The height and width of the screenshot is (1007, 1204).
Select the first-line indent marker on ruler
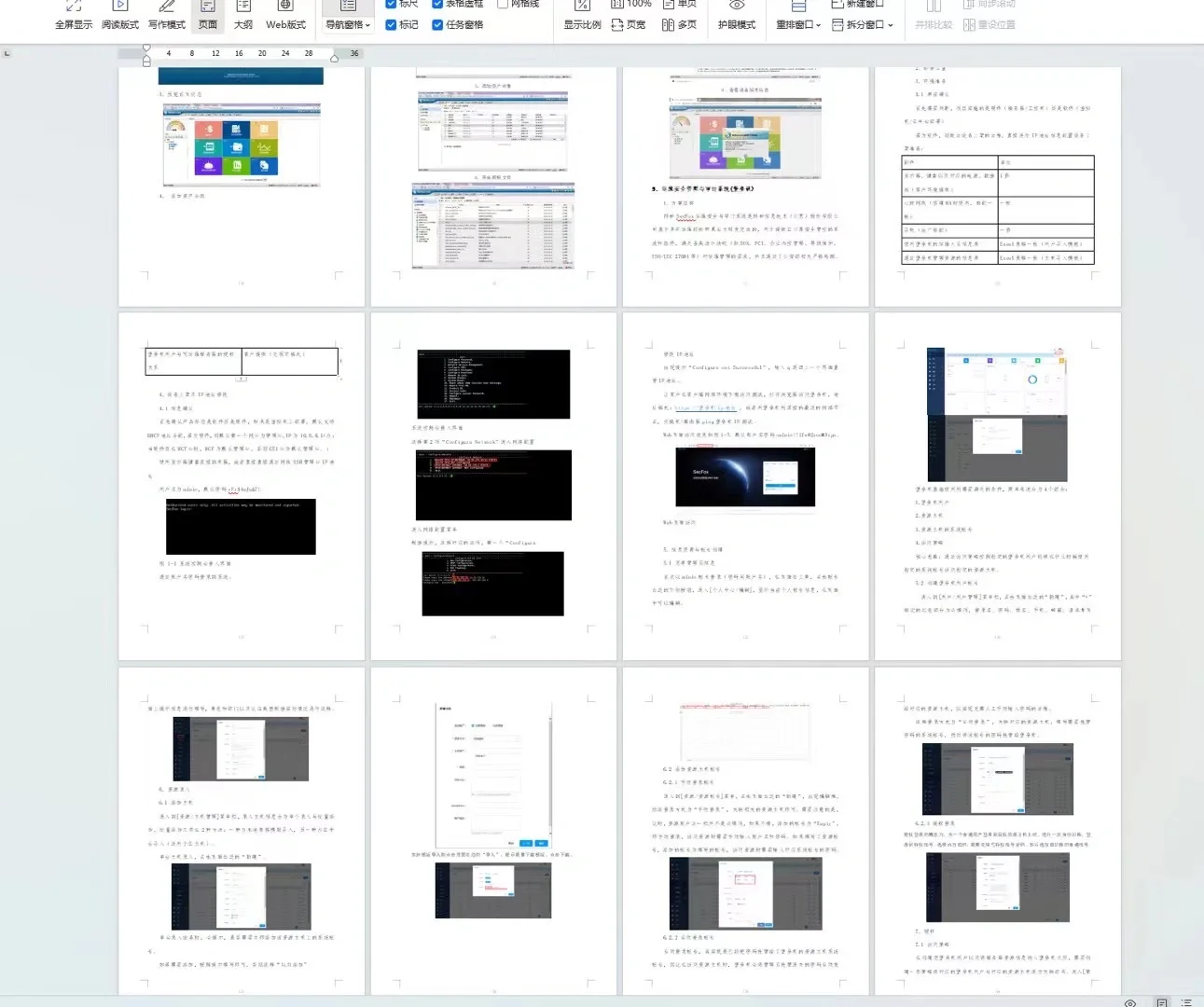(x=146, y=49)
